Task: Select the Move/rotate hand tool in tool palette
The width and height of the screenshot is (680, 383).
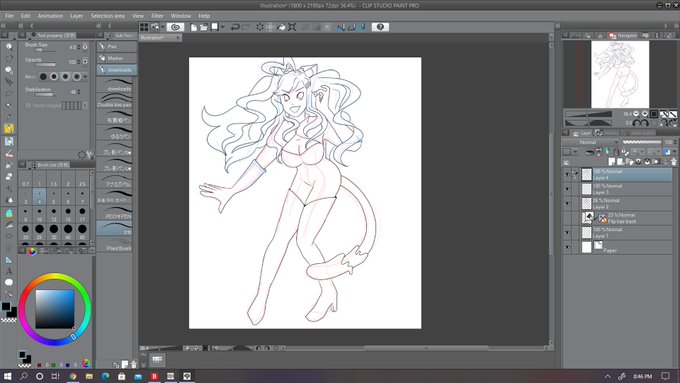Action: click(9, 58)
